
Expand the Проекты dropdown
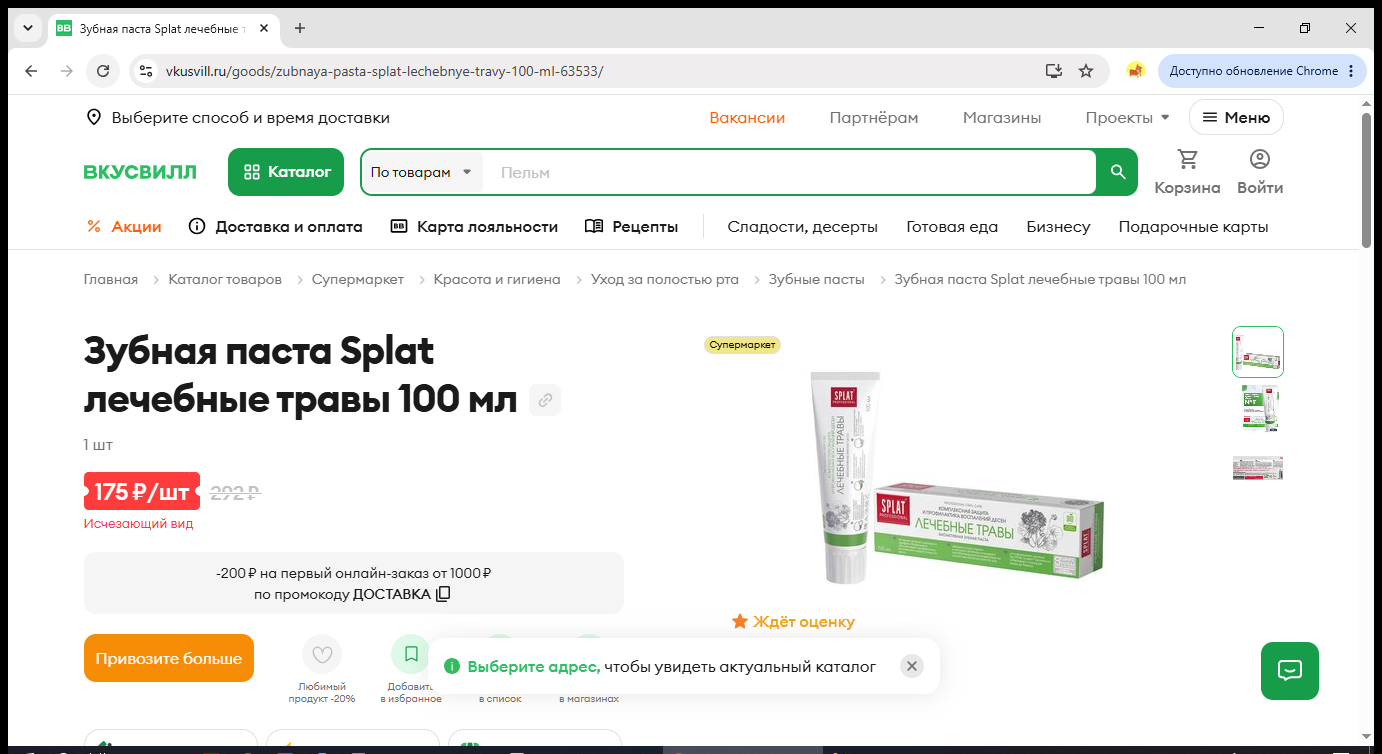(1127, 118)
